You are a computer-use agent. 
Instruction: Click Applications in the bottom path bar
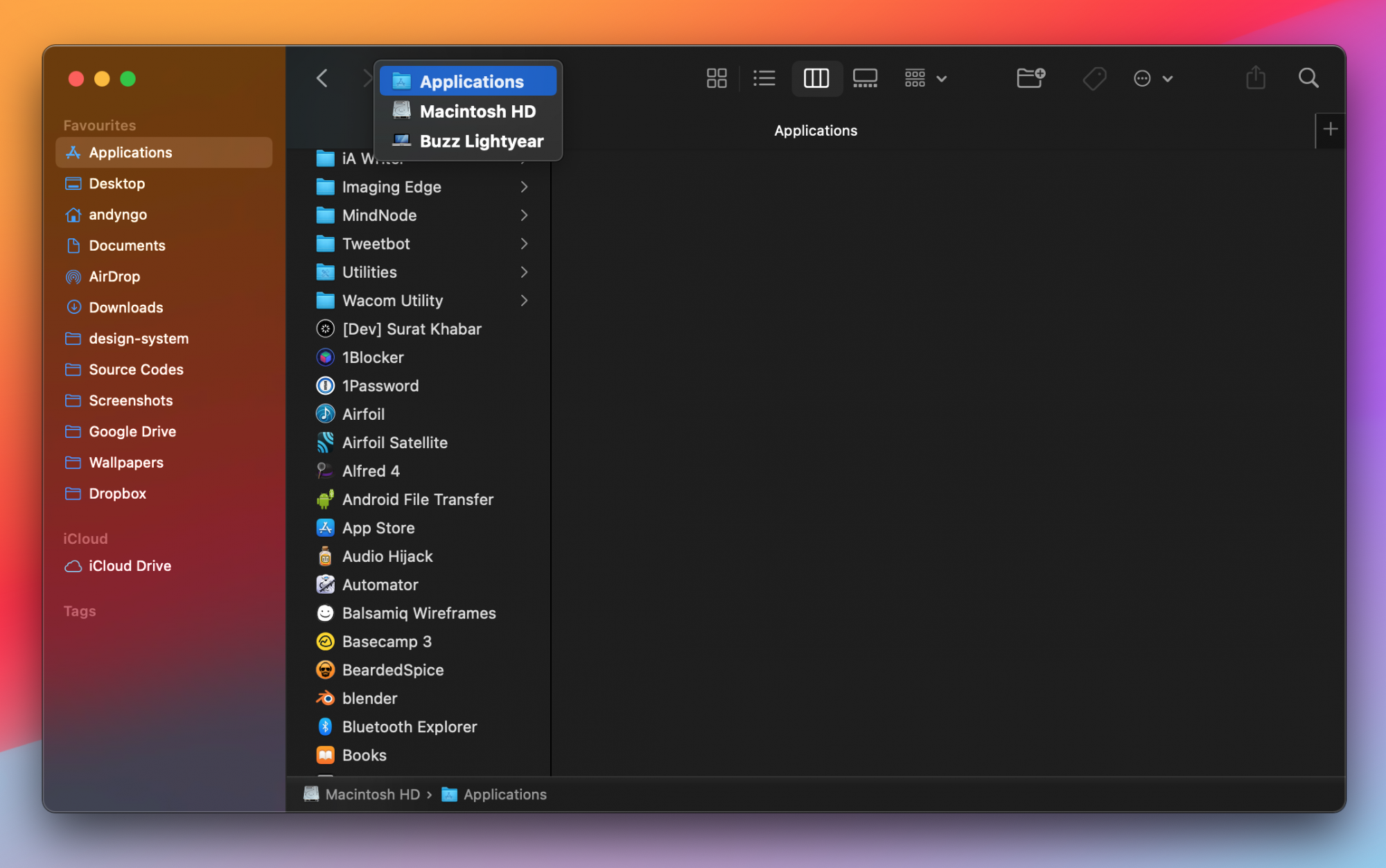(494, 795)
